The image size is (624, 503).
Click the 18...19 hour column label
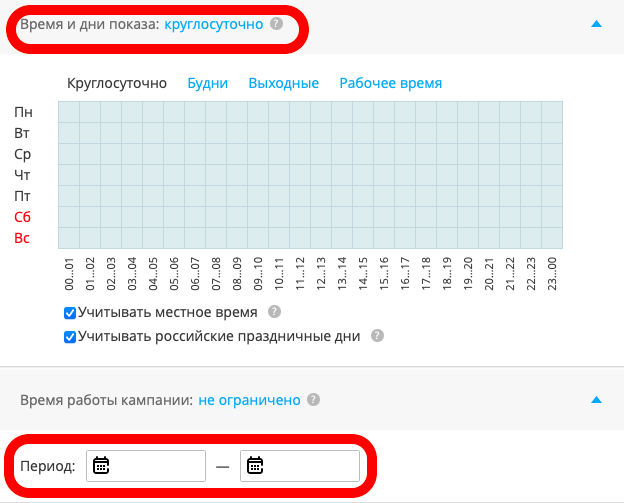[447, 274]
